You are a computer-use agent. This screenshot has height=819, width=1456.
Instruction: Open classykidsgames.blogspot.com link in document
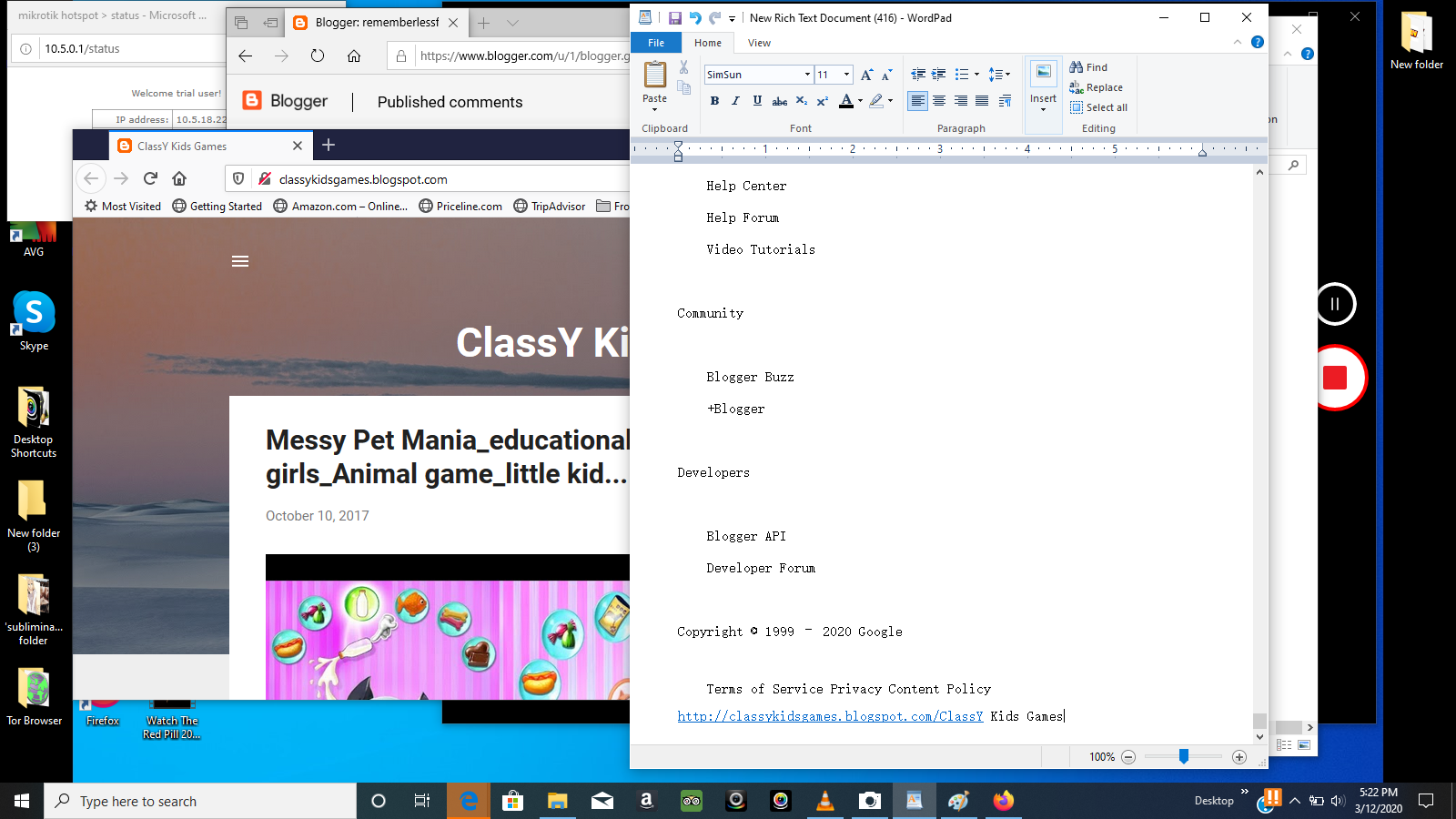(x=830, y=716)
